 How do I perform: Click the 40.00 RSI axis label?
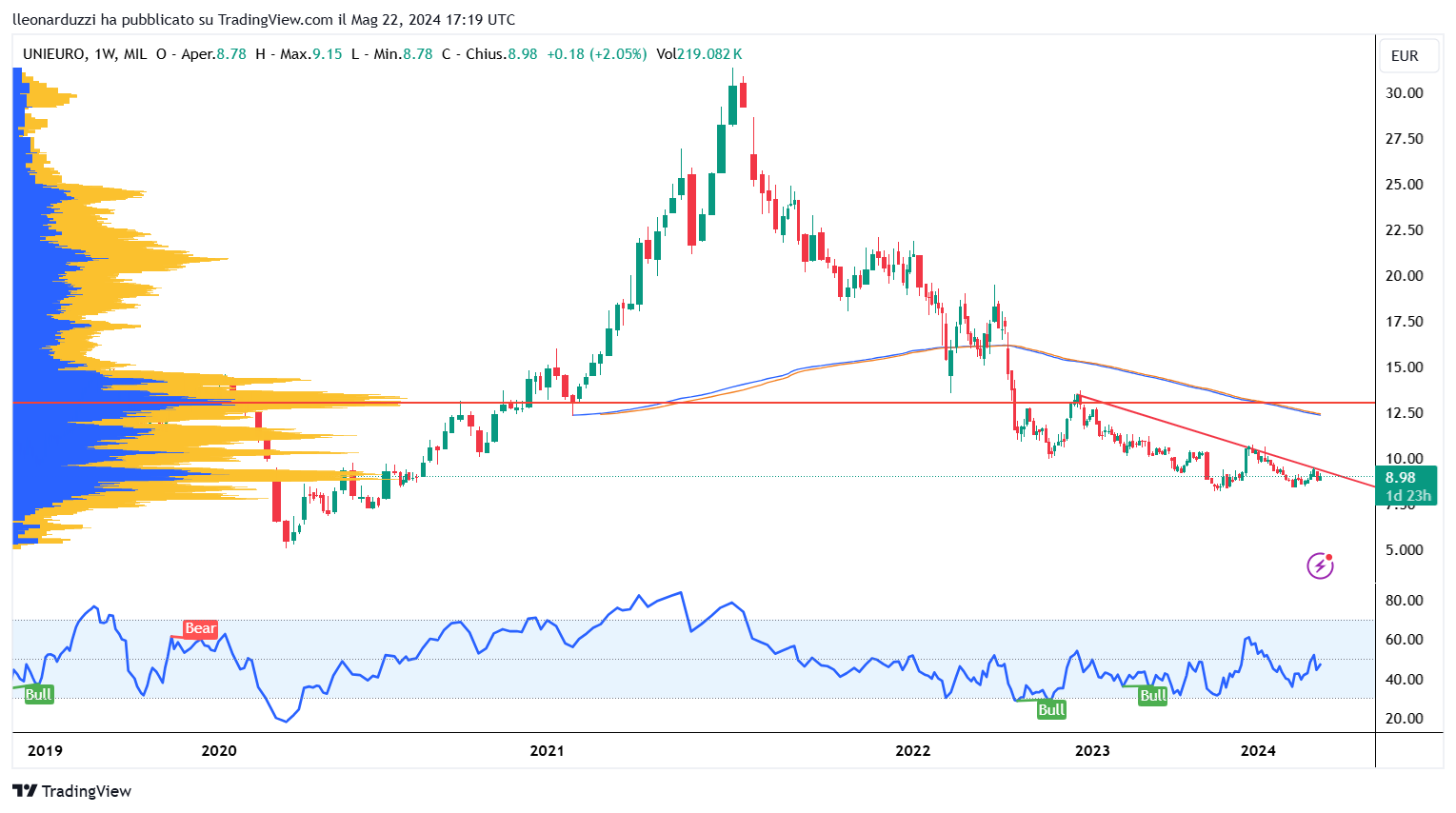(1405, 680)
